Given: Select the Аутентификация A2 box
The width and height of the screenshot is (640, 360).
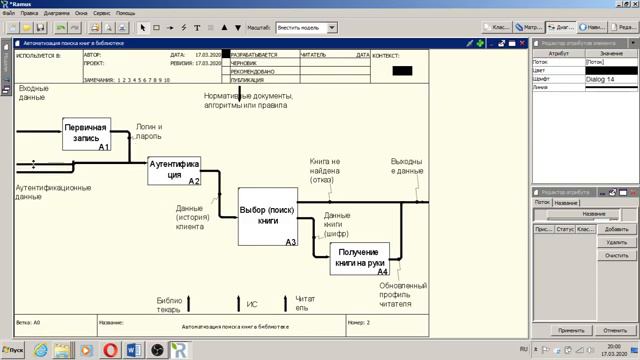Looking at the screenshot, I should 174,170.
